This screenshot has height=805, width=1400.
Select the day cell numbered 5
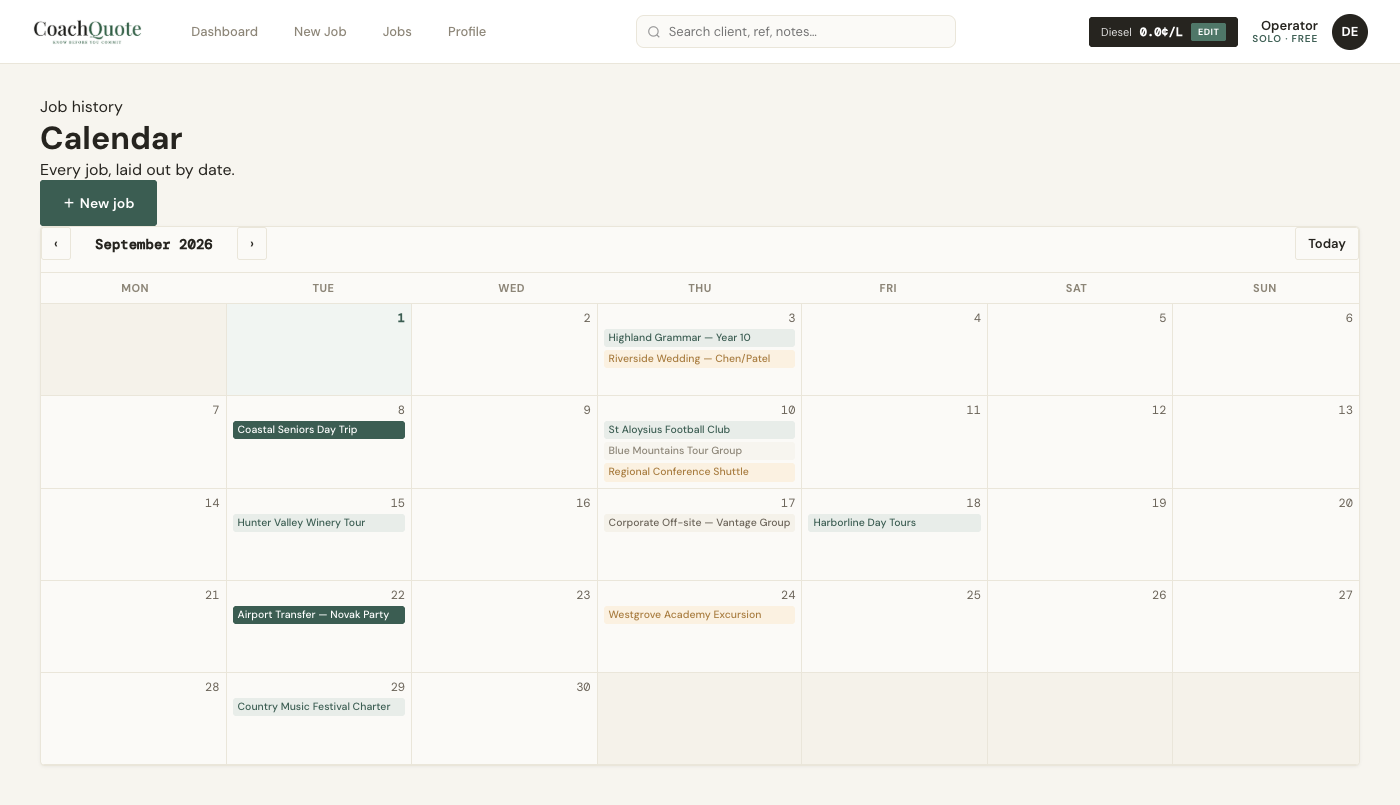(x=1080, y=350)
